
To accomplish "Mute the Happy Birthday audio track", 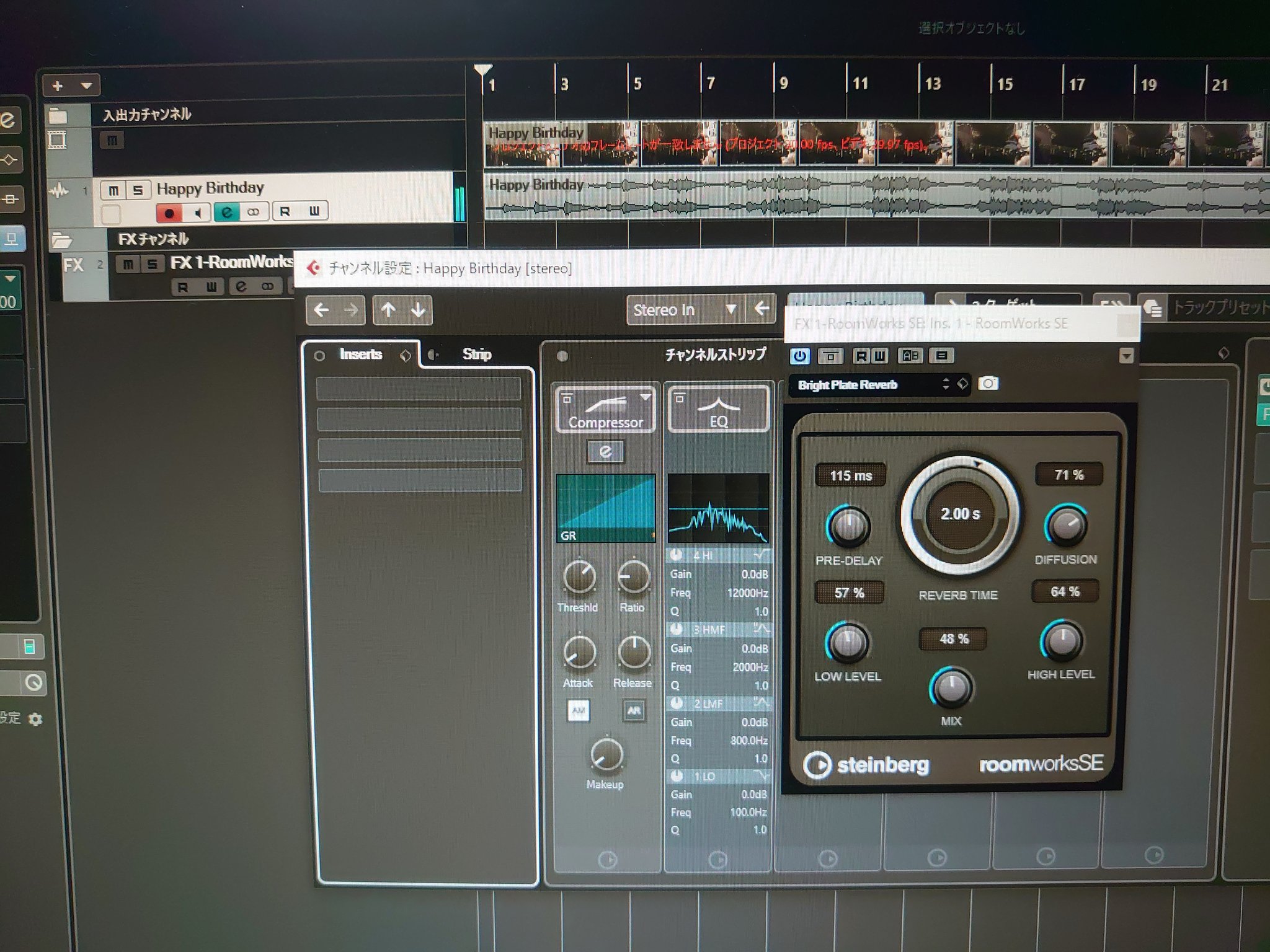I will (x=113, y=190).
